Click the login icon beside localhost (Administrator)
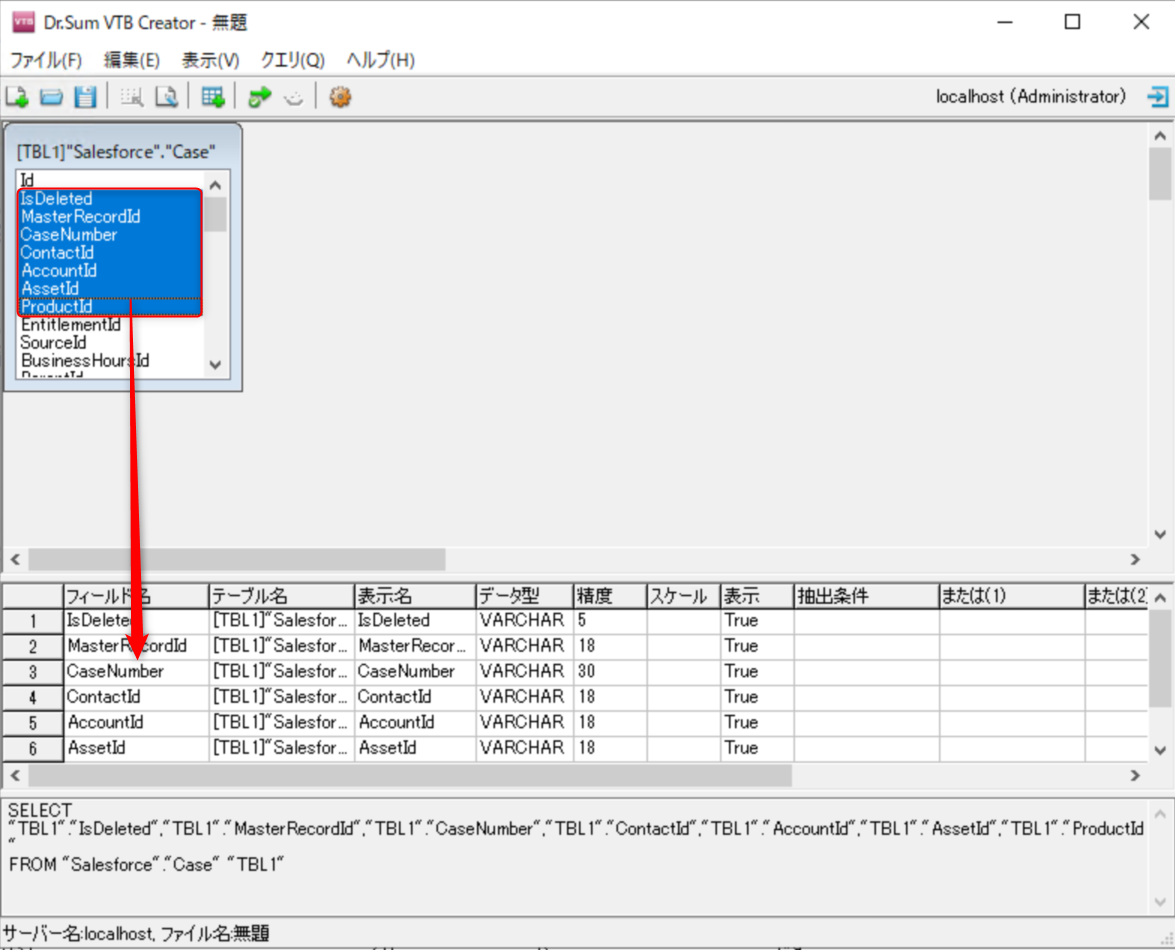Viewport: 1175px width, 950px height. point(1157,97)
